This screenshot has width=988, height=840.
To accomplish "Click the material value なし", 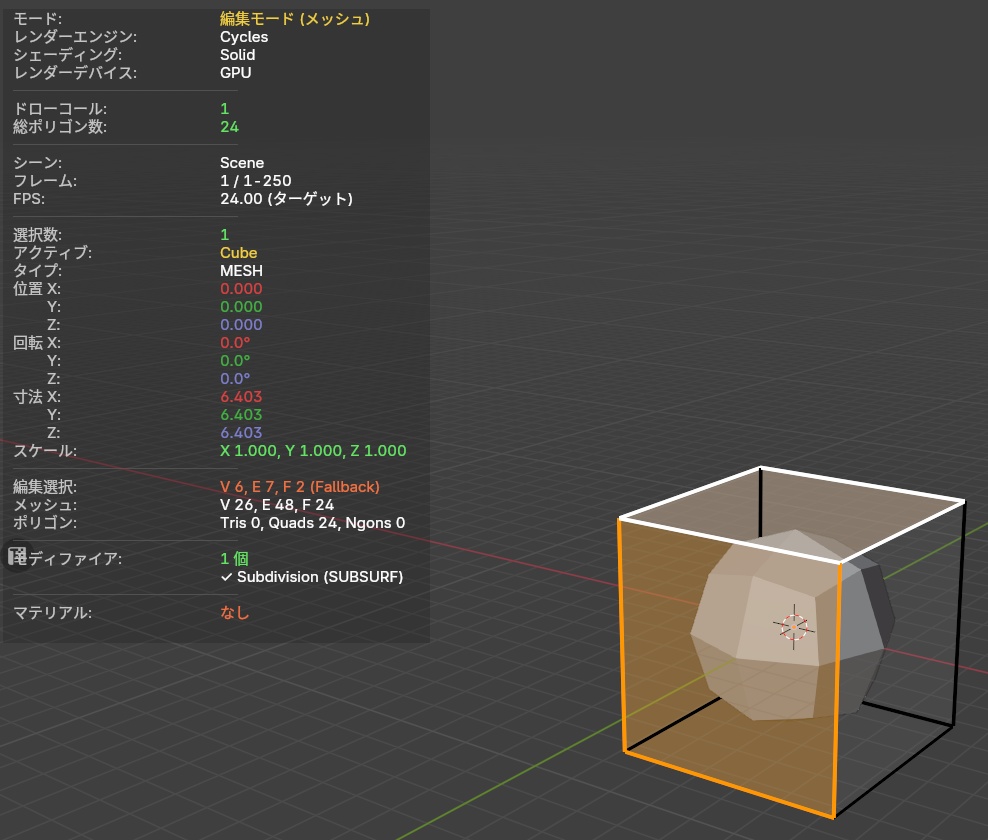I will (x=235, y=613).
